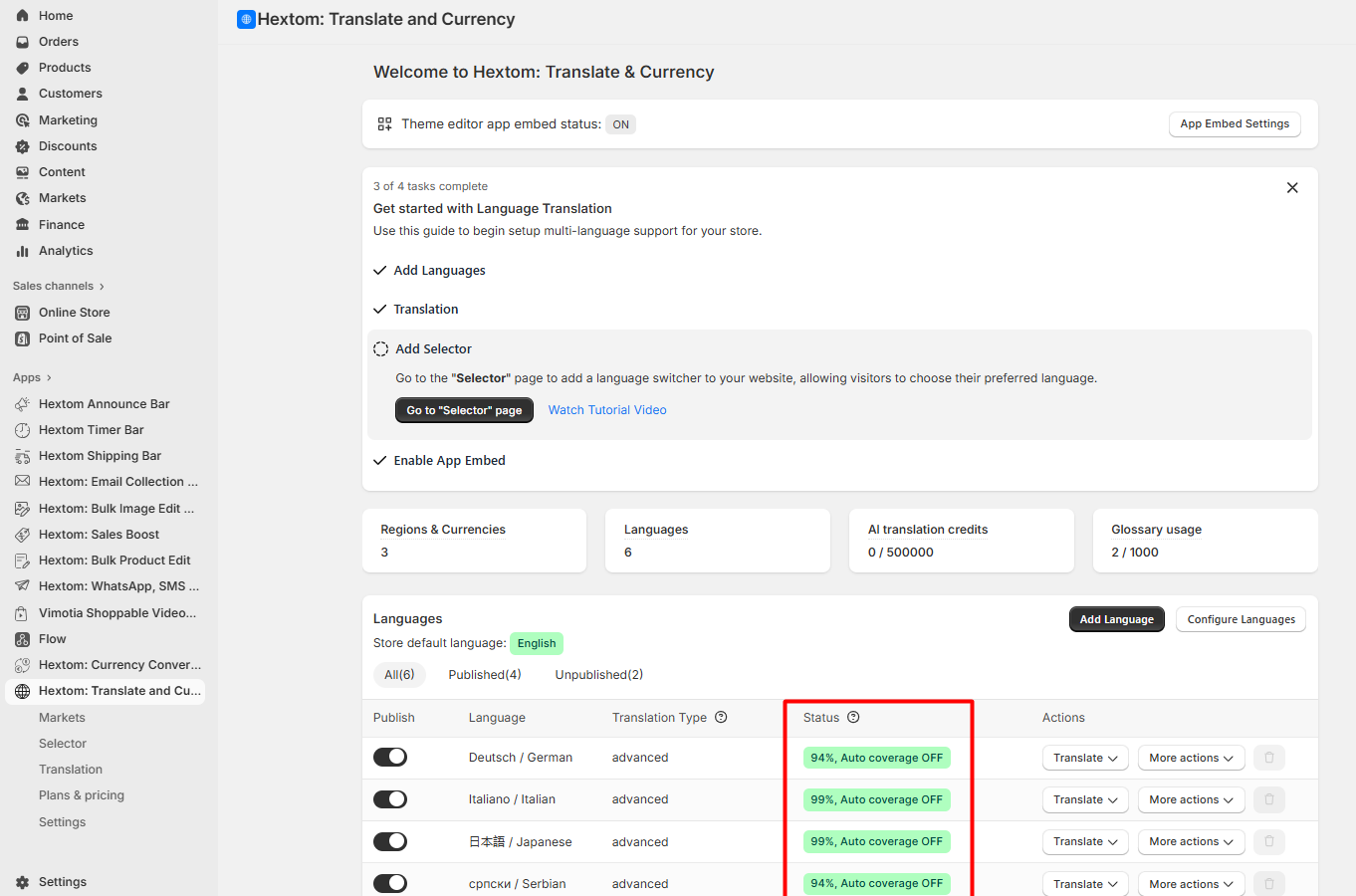Open More actions dropdown for Japanese
The height and width of the screenshot is (896, 1356).
(x=1192, y=841)
